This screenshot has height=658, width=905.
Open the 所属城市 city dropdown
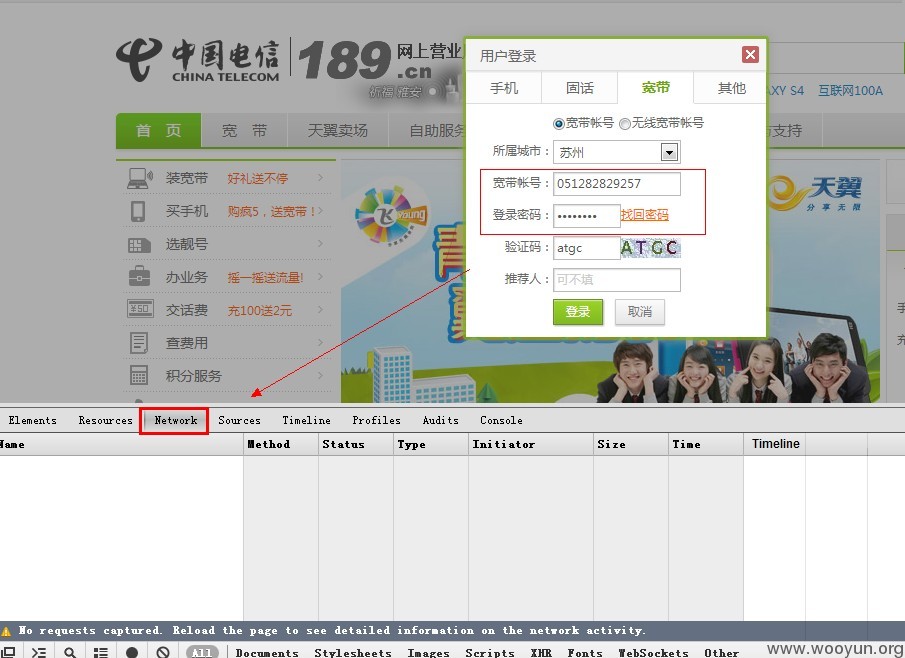(x=616, y=152)
